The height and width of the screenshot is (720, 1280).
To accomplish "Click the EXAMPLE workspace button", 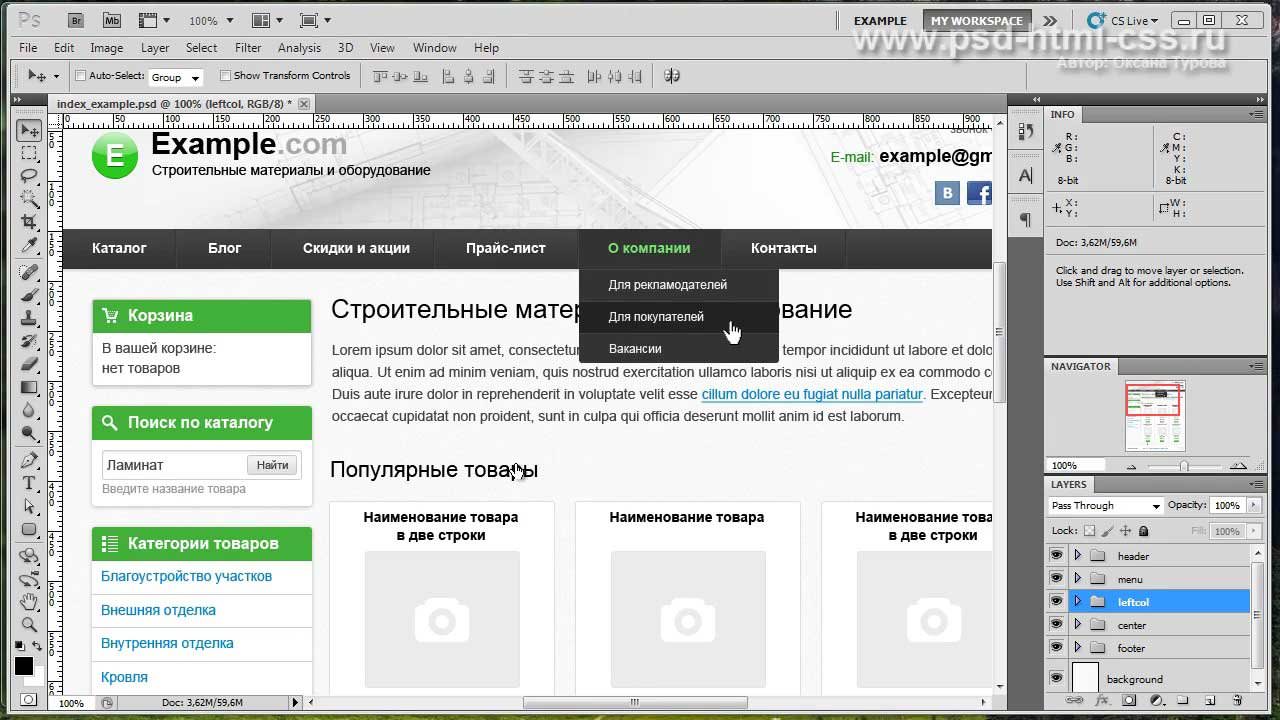I will [x=880, y=21].
